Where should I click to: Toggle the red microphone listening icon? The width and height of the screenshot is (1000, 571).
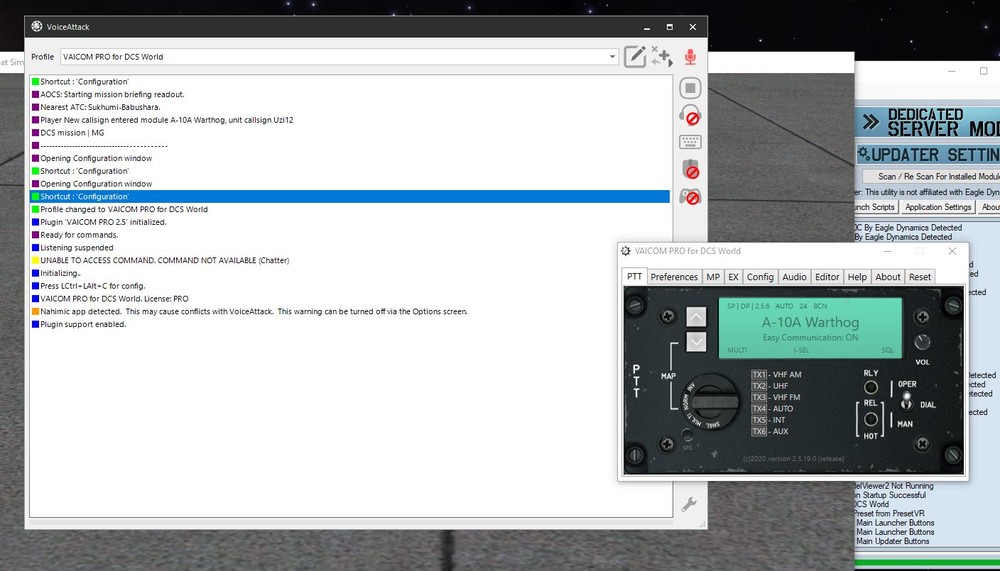[690, 57]
